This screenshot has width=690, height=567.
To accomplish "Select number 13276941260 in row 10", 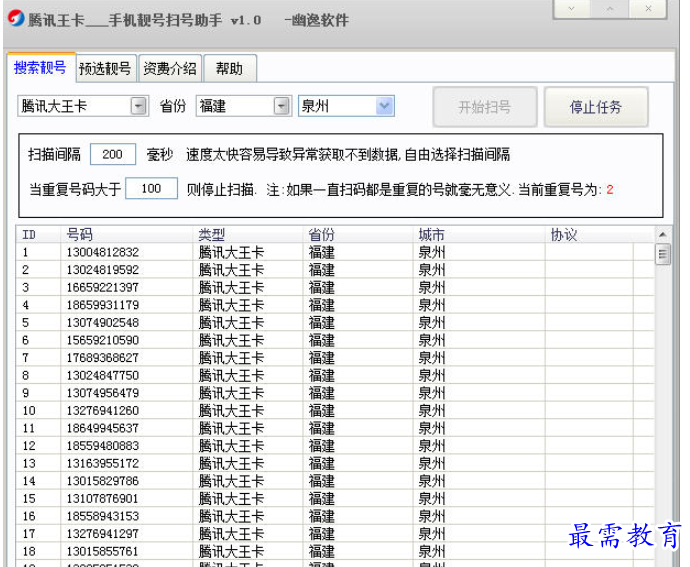I will (103, 411).
